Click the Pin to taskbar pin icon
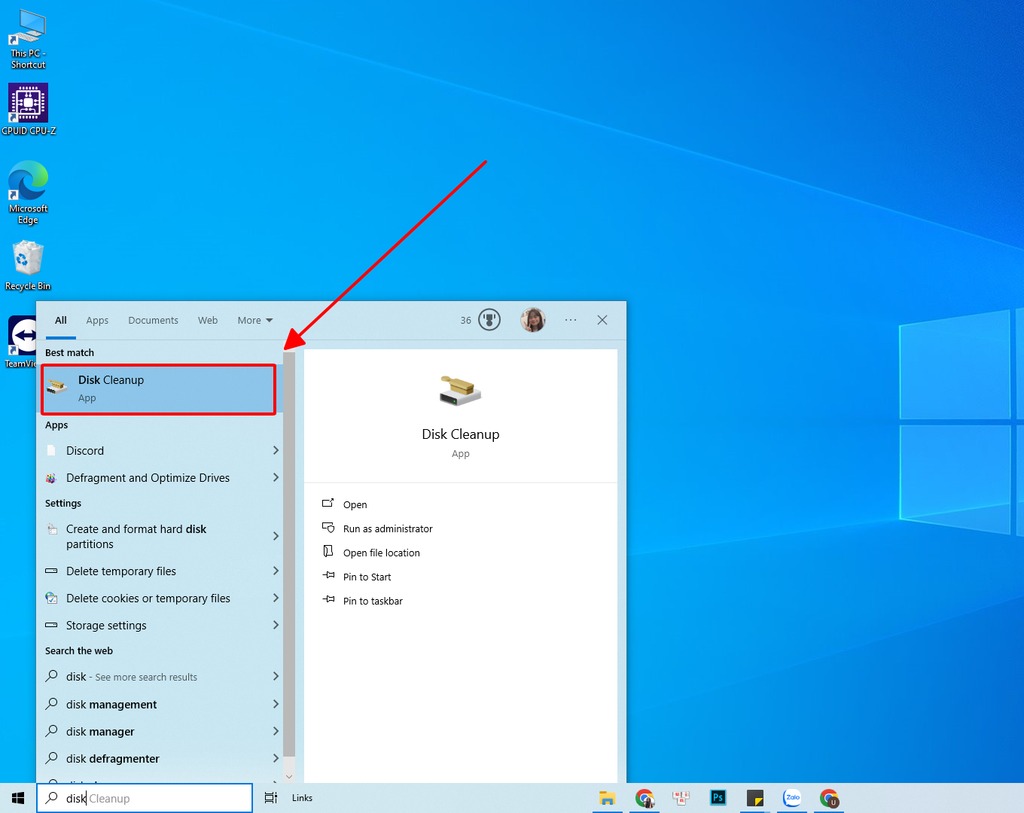Viewport: 1024px width, 813px height. pos(328,599)
